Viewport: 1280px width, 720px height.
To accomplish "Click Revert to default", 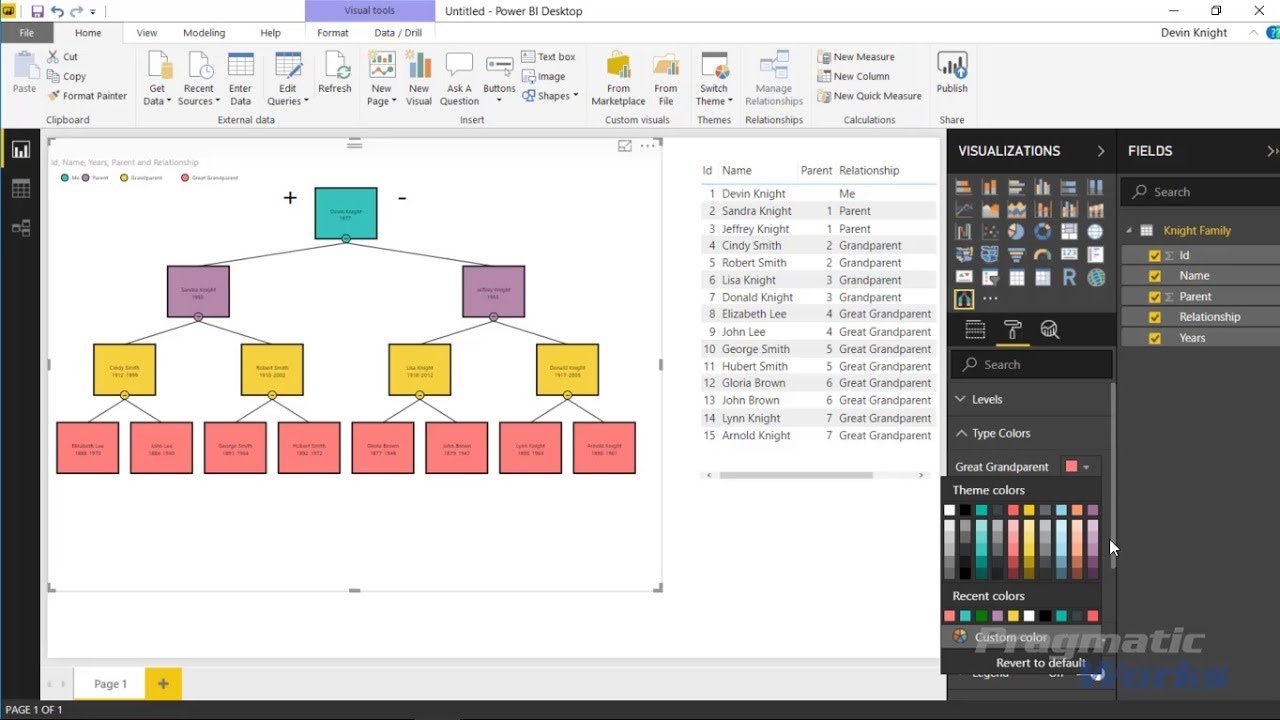I will (1041, 663).
